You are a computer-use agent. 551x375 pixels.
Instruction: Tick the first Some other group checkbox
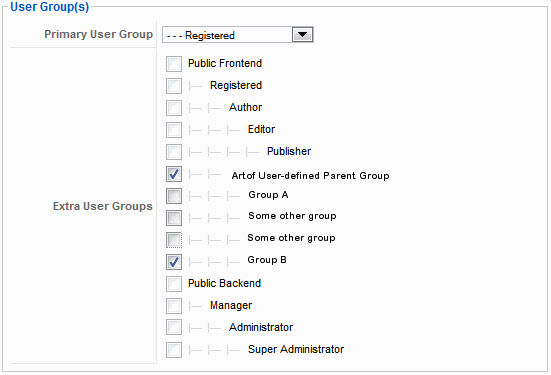[x=174, y=218]
